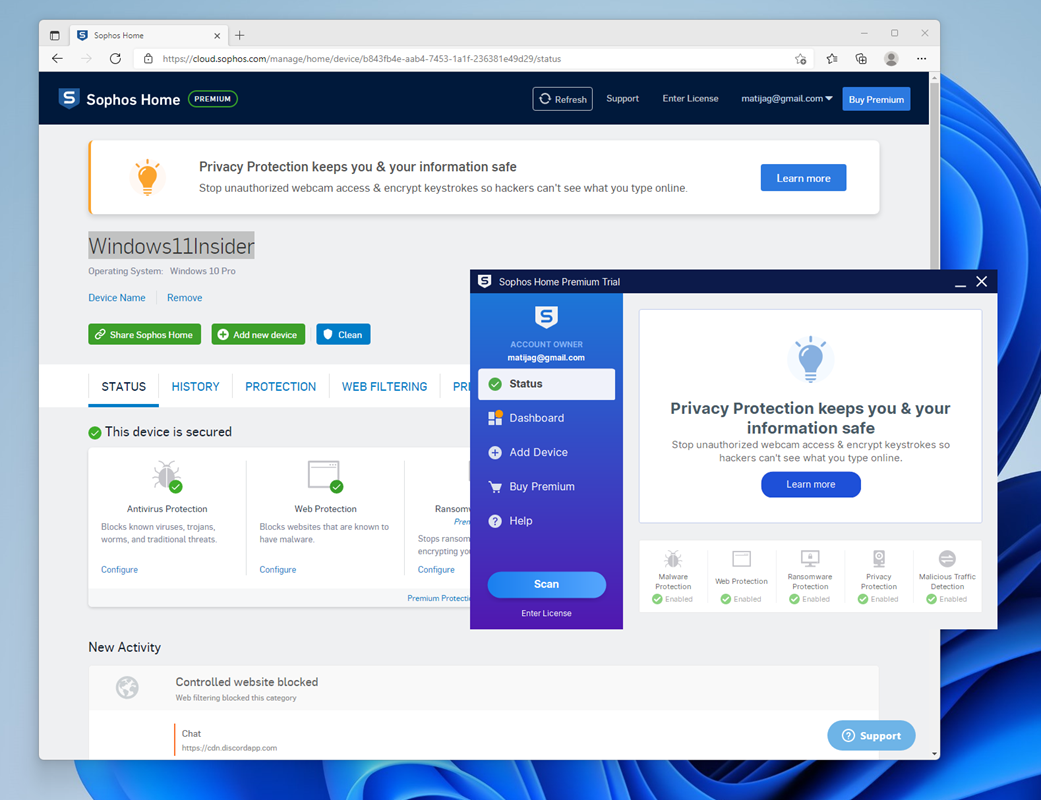Click Learn more in the Sophos app
Screen dimensions: 1041x800
point(811,485)
